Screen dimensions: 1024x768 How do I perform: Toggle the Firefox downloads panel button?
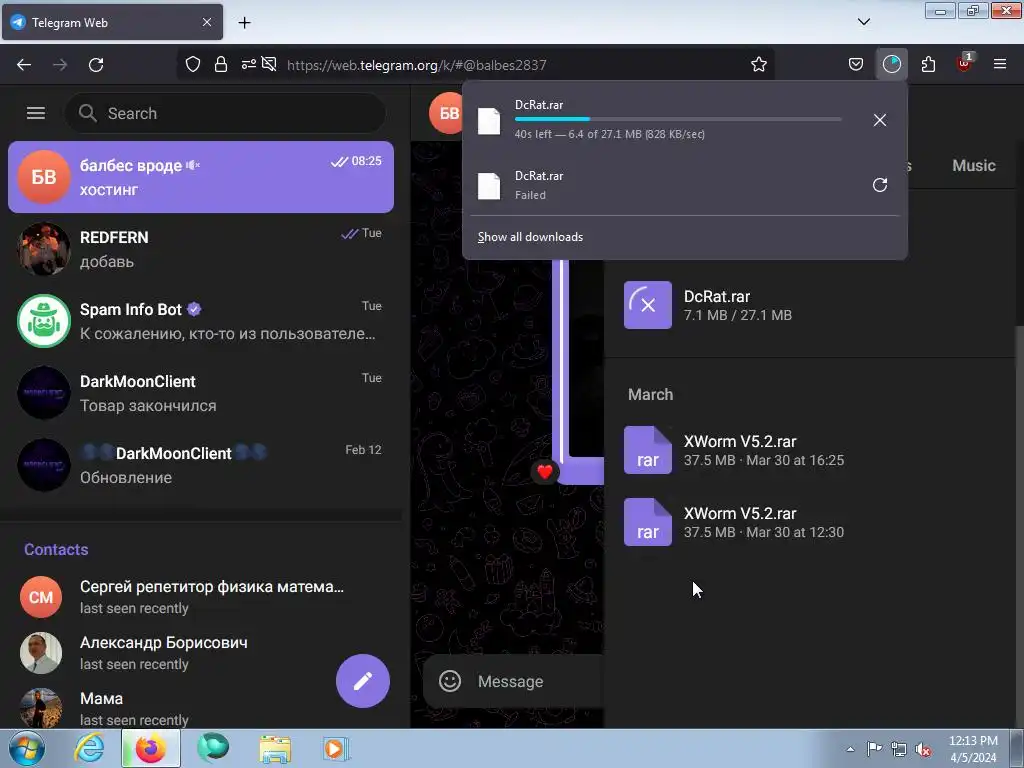tap(891, 65)
